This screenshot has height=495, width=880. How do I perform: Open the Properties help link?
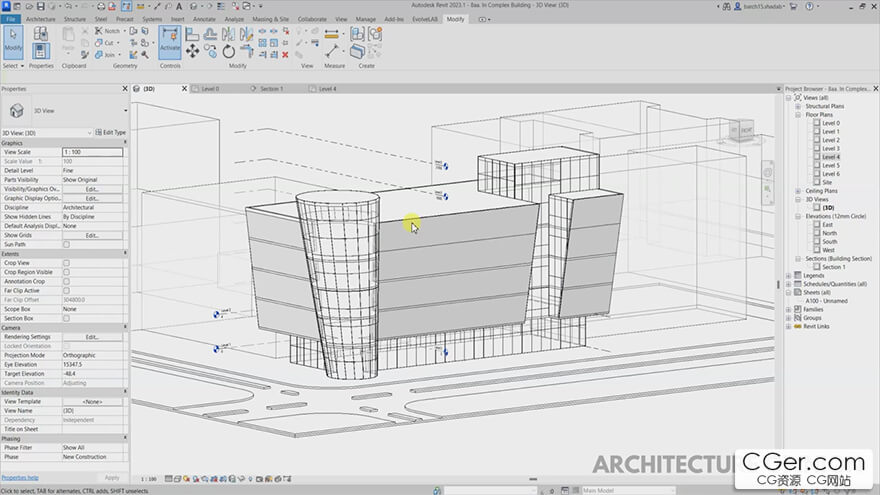[20, 478]
